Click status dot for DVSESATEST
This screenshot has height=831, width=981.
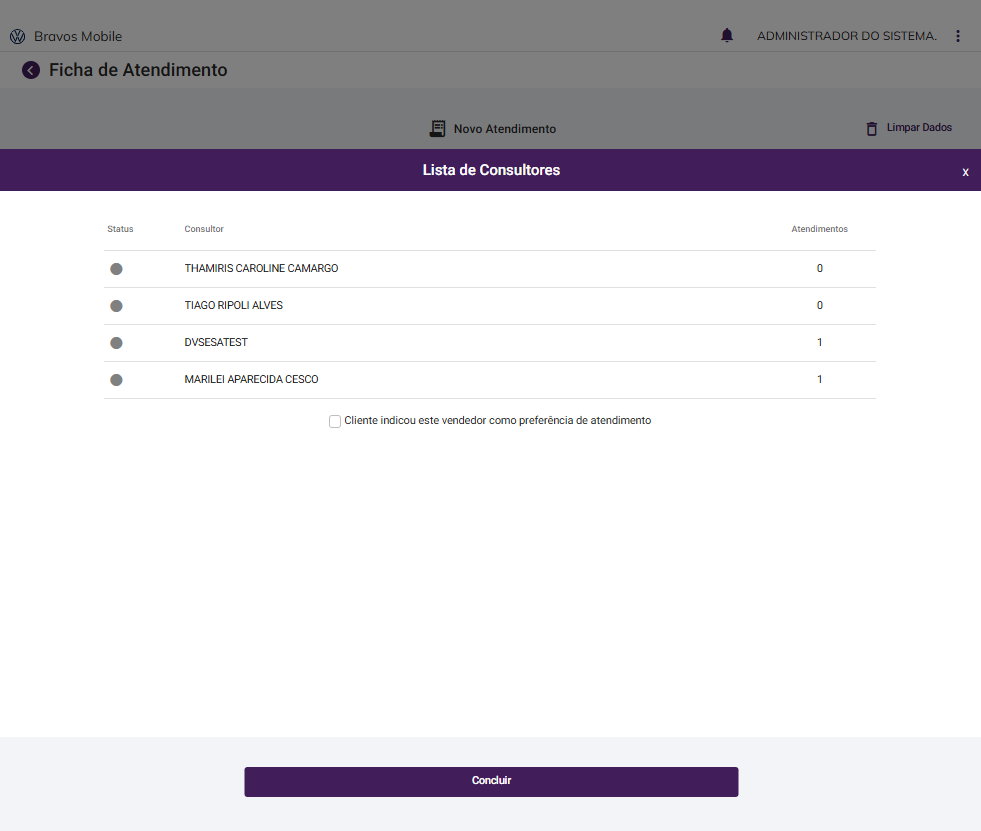[116, 343]
